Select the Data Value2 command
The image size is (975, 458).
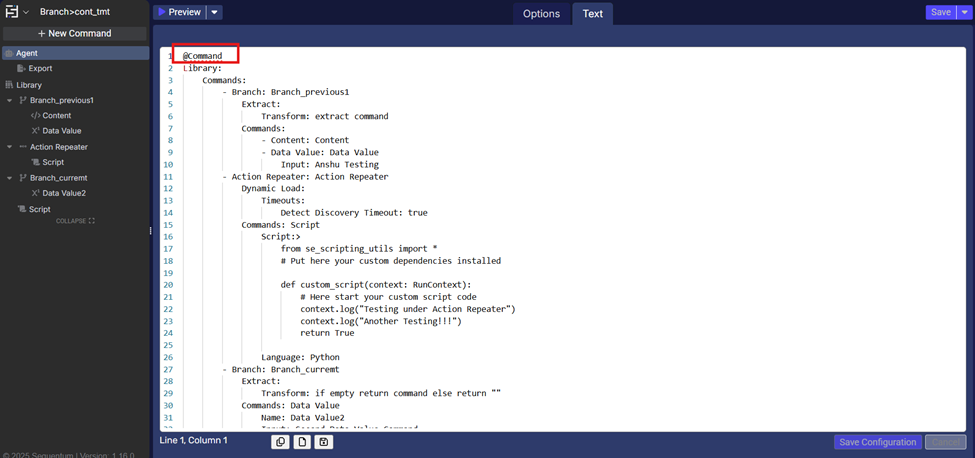coord(64,193)
